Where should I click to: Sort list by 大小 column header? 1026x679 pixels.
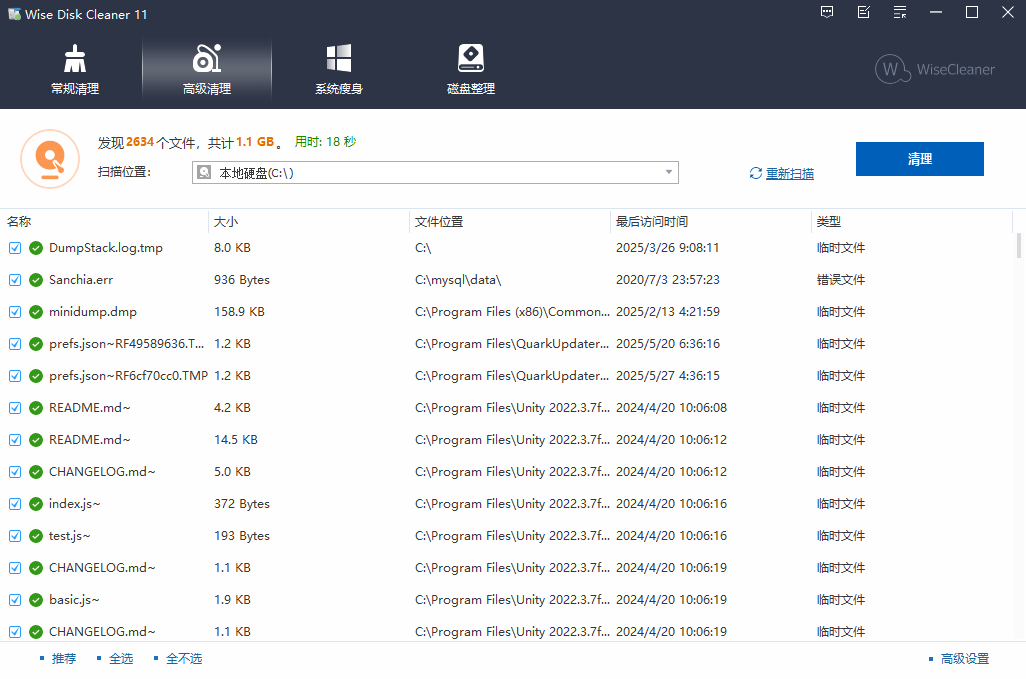226,222
